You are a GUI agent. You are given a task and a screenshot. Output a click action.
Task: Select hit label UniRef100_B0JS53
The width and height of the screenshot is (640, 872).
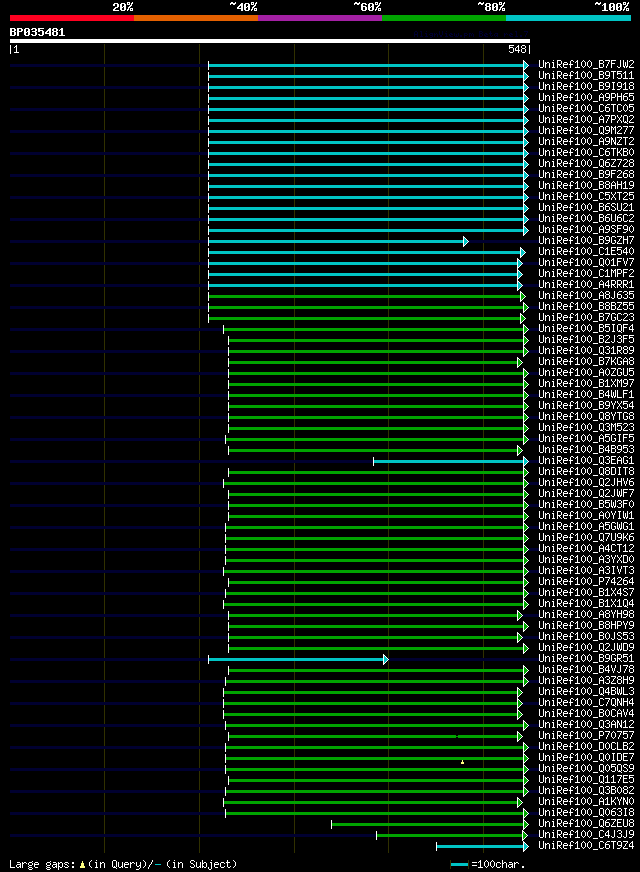tap(586, 637)
